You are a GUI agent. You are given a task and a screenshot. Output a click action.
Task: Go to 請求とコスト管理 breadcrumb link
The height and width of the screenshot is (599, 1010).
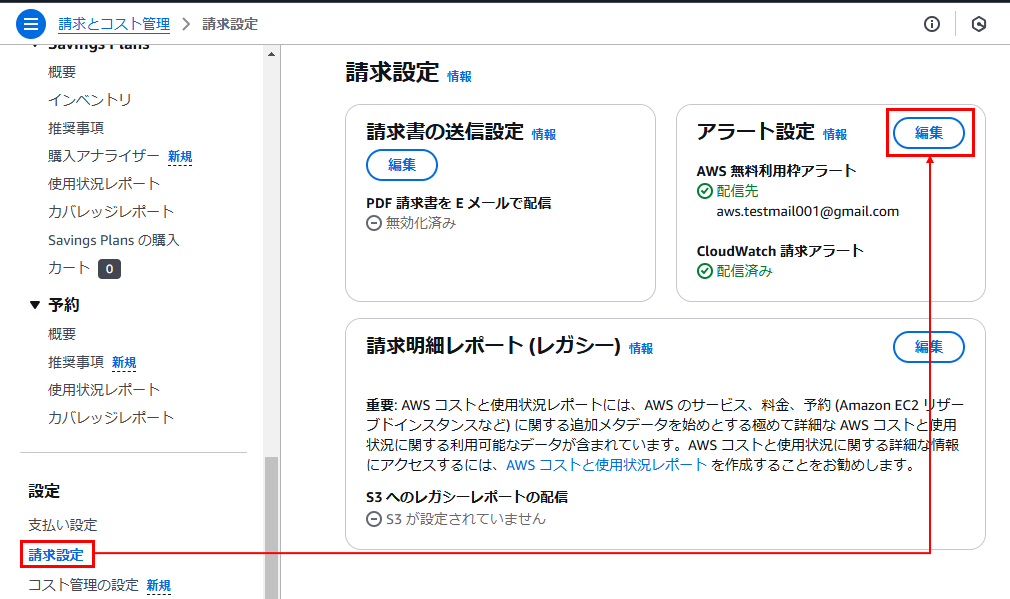point(114,24)
